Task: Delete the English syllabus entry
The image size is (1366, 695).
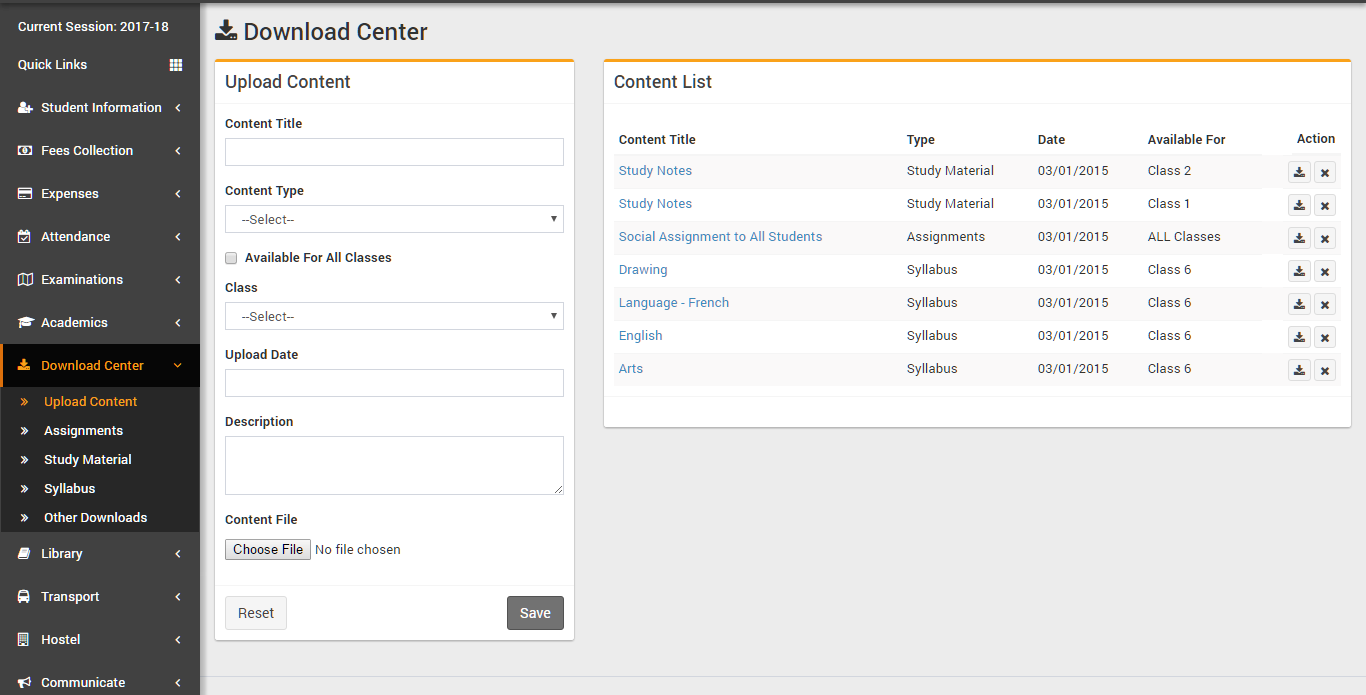Action: (1325, 337)
